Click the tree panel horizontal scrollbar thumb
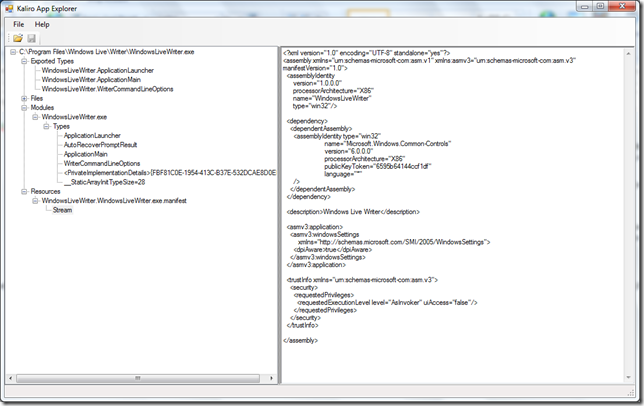Screen dimensions: 644x406 pos(138,378)
